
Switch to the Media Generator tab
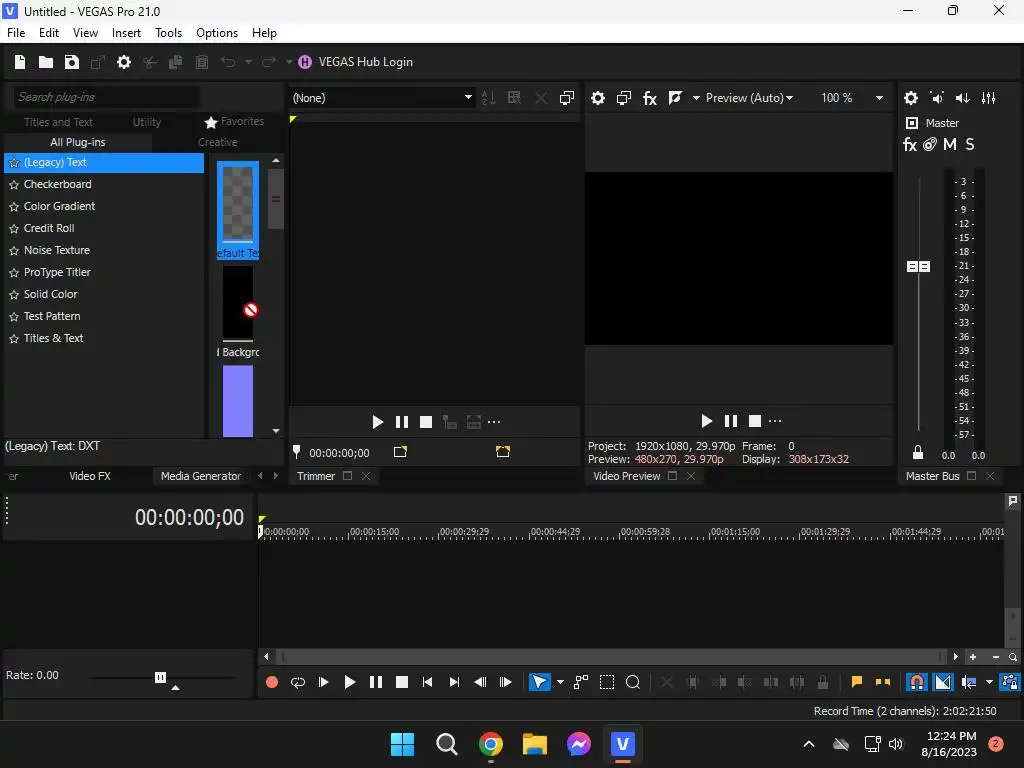(201, 476)
